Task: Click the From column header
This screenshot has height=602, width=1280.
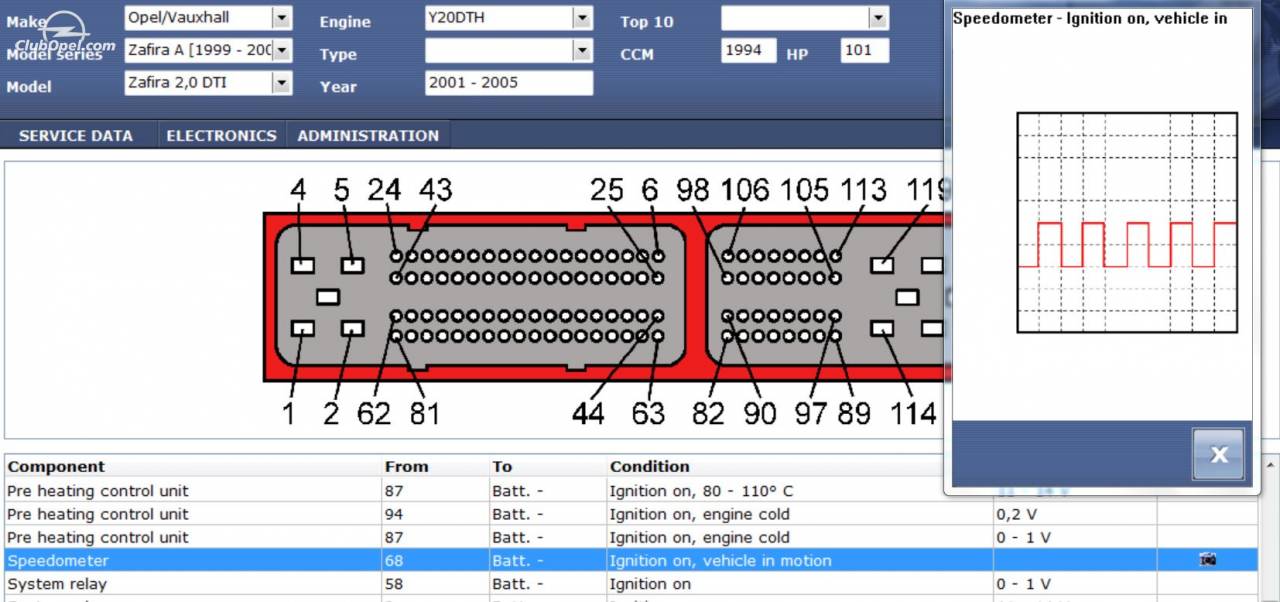Action: click(x=406, y=466)
